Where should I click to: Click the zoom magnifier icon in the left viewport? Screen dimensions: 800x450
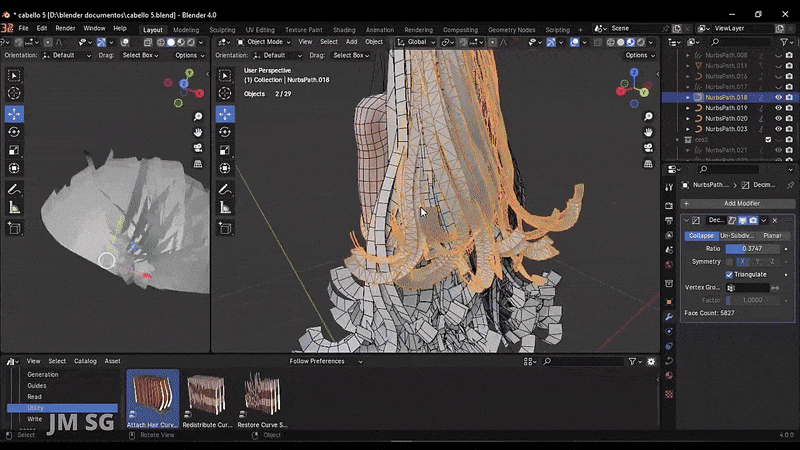click(x=199, y=117)
